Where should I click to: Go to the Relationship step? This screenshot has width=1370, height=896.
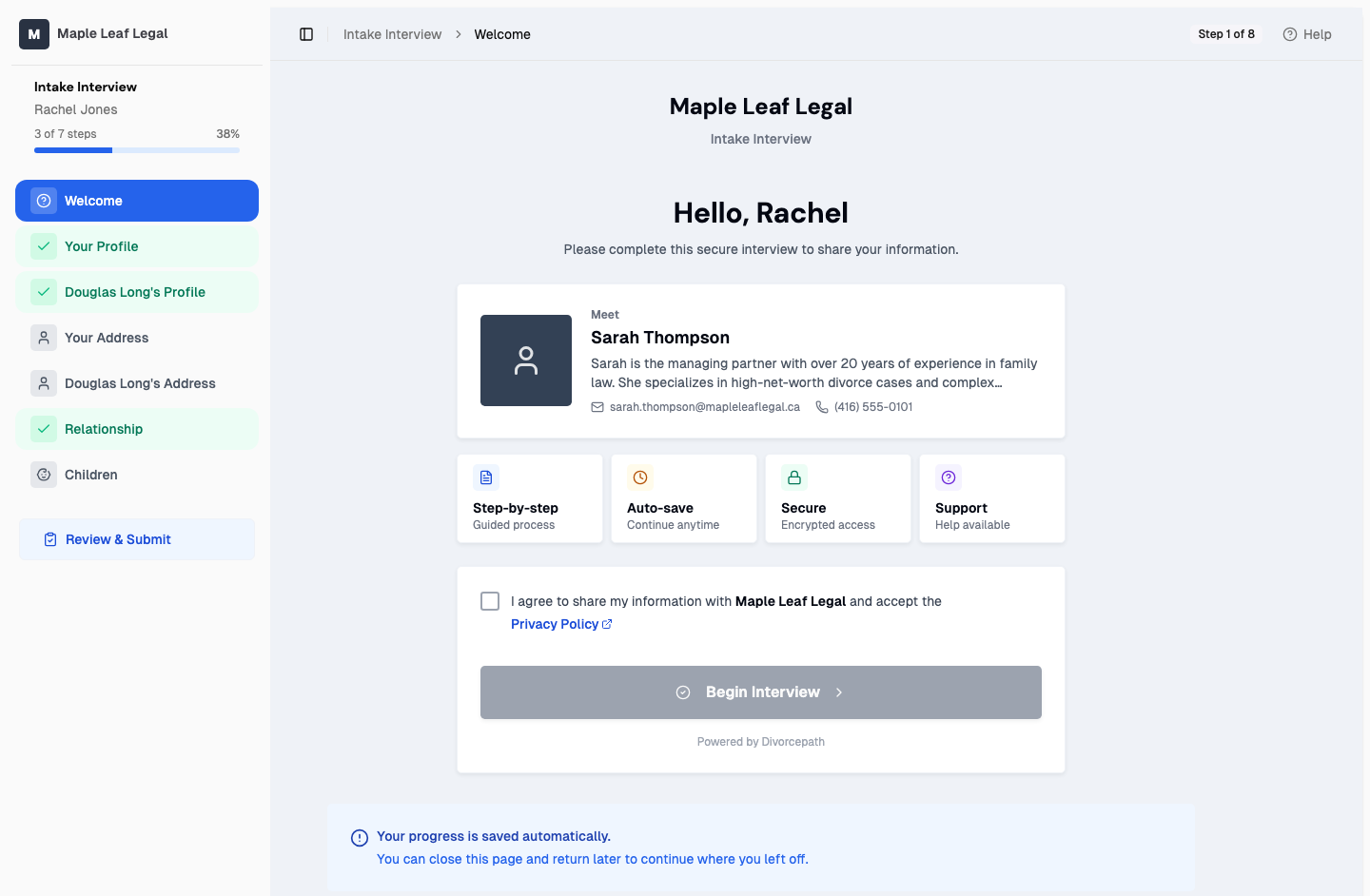point(137,429)
